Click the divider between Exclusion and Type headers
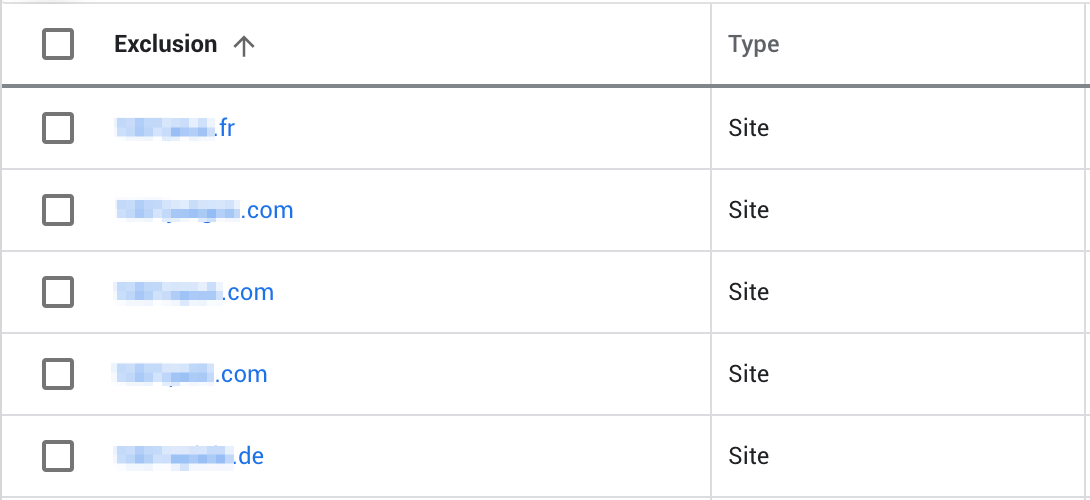 pos(711,45)
